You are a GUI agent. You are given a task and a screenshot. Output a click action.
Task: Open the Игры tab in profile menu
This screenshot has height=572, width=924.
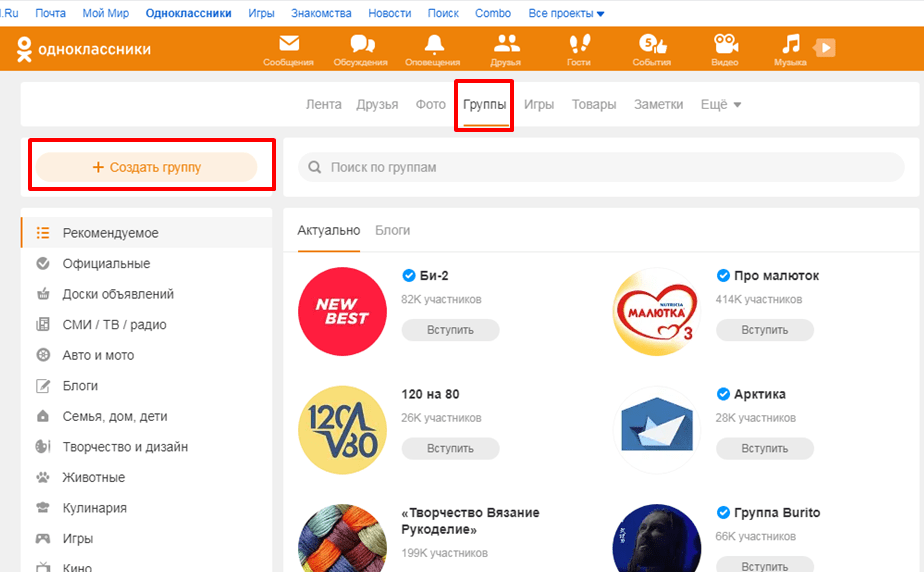pyautogui.click(x=539, y=104)
